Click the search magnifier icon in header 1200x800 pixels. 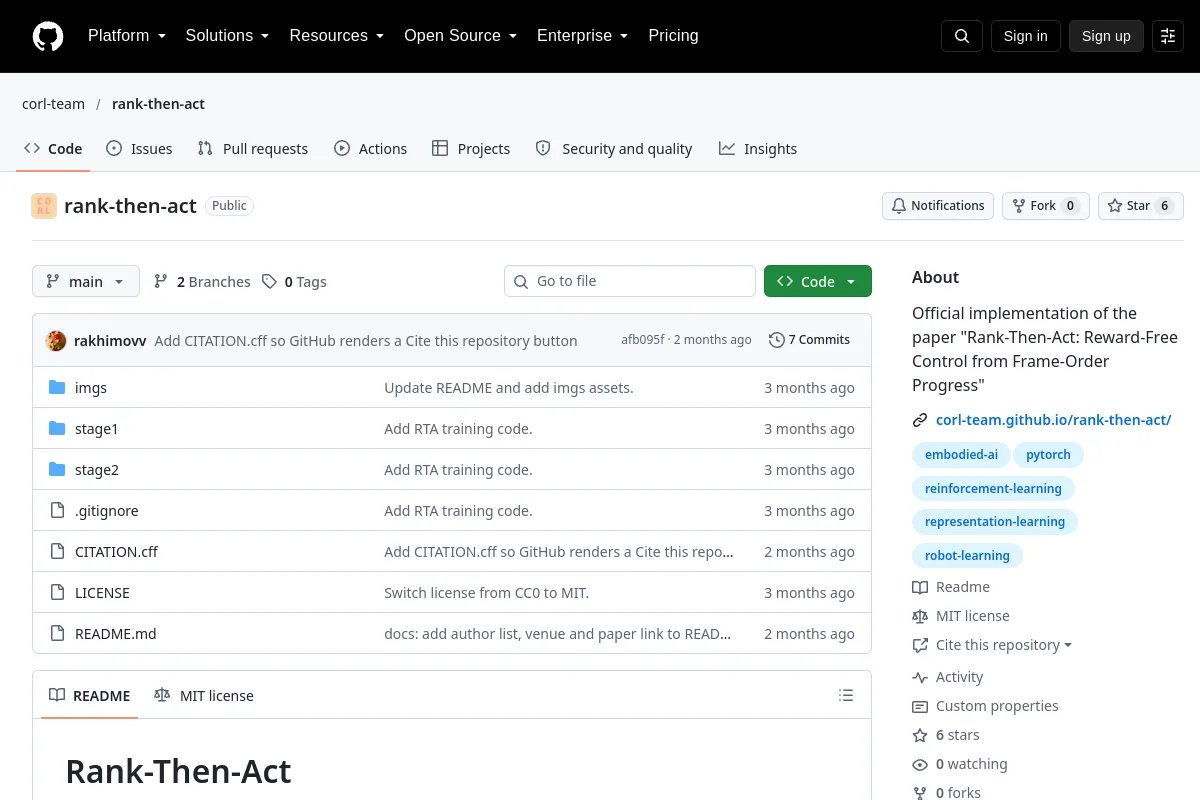962,36
